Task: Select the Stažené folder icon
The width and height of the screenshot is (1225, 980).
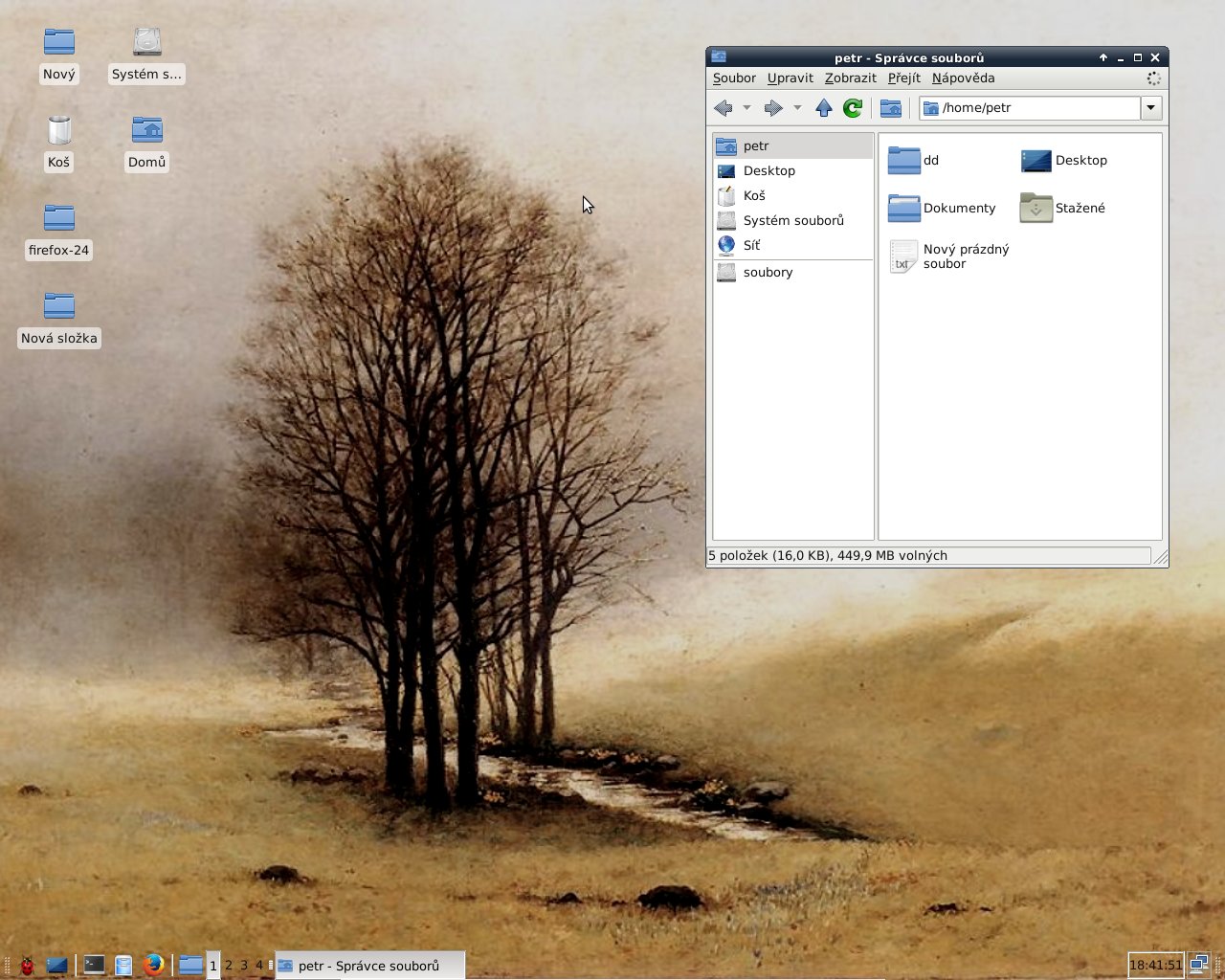Action: click(1036, 208)
